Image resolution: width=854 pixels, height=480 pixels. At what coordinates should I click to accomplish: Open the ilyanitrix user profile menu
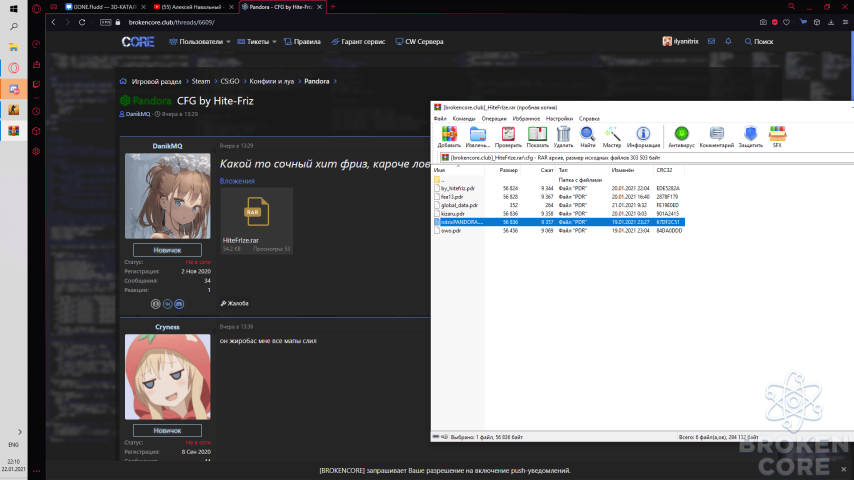click(680, 41)
